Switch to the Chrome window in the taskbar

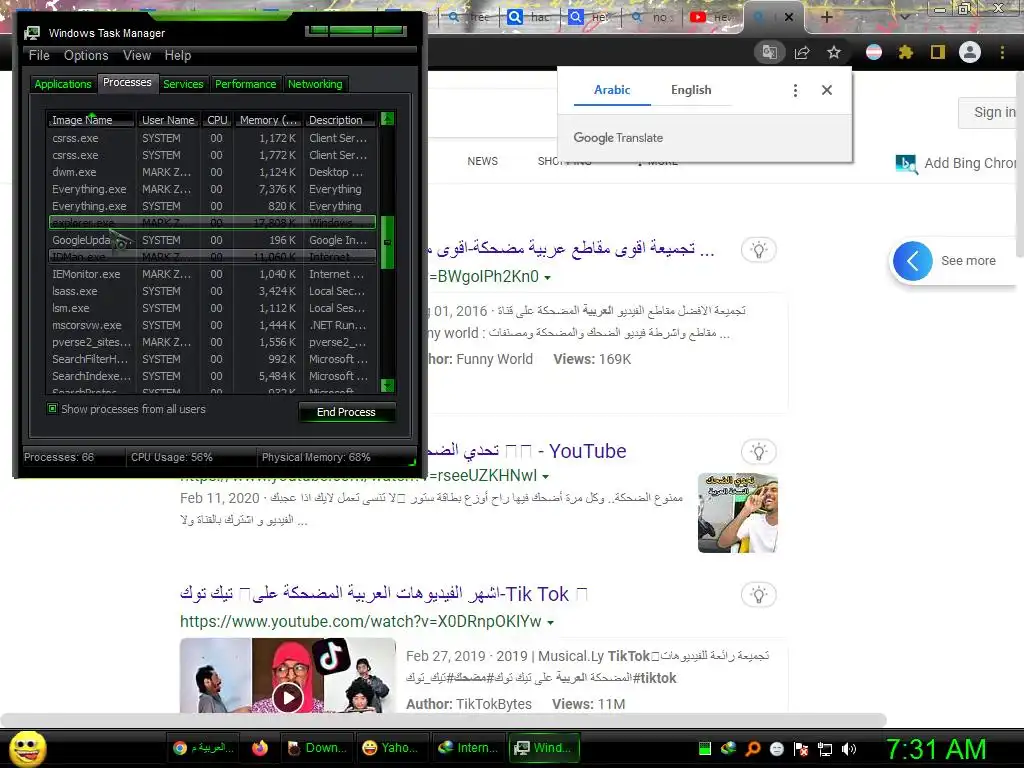pyautogui.click(x=204, y=748)
